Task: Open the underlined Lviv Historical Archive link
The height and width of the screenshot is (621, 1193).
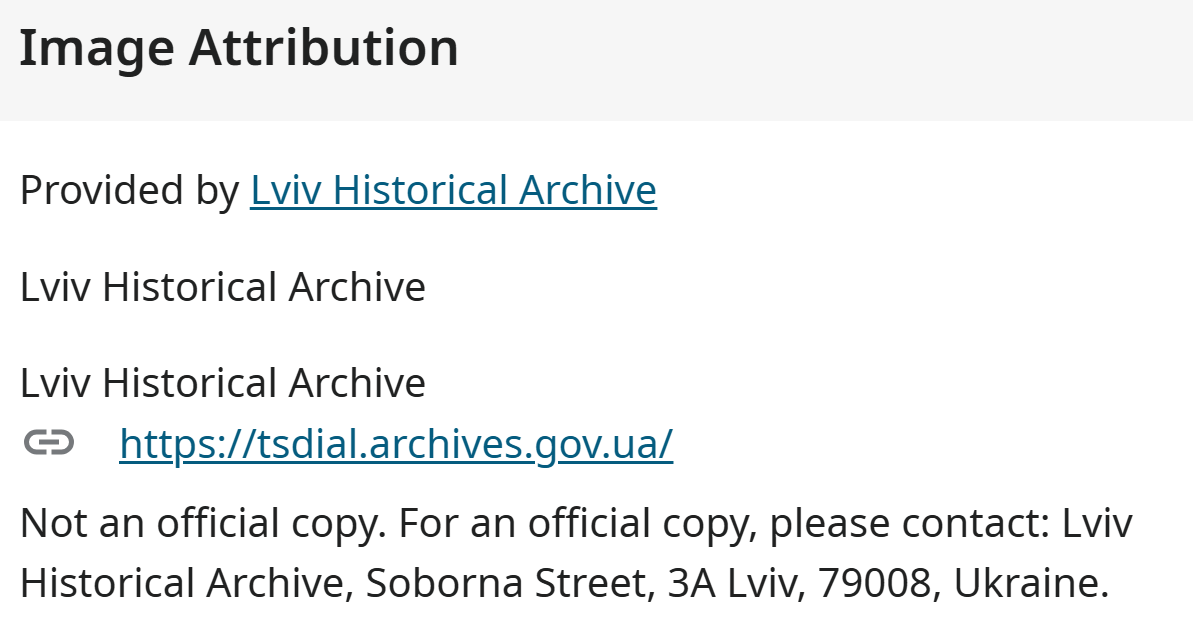Action: [453, 190]
